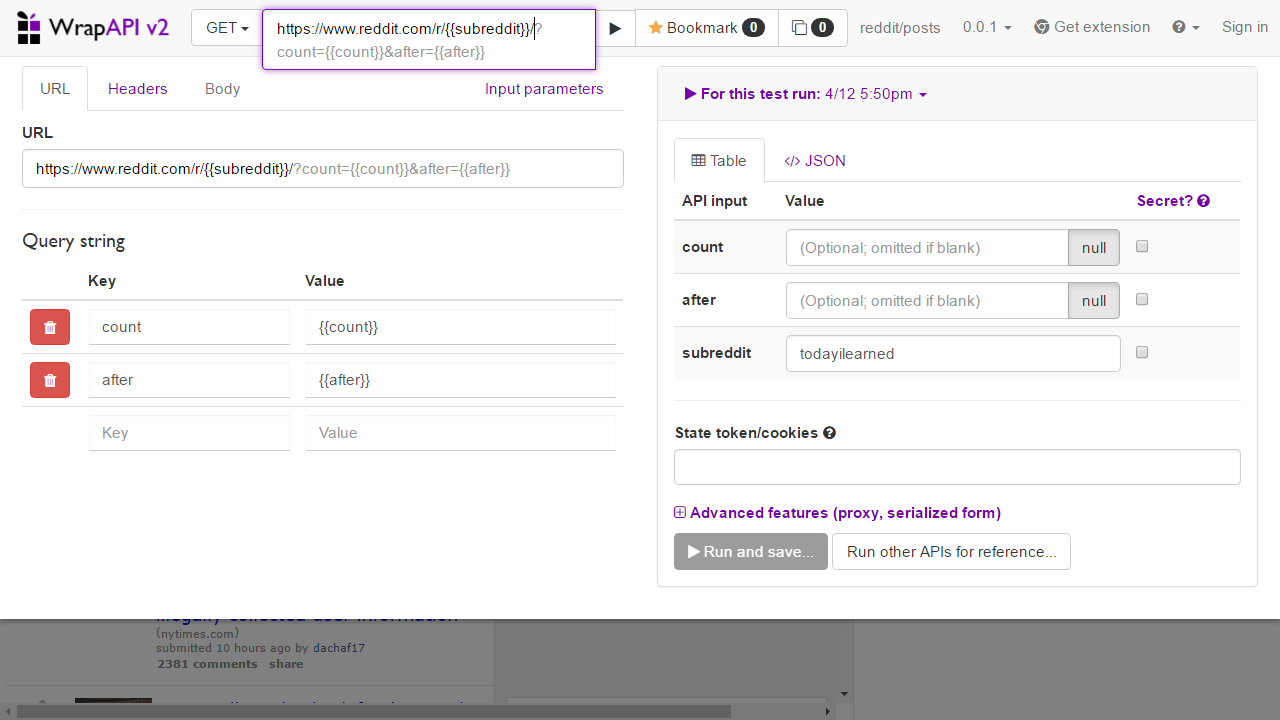This screenshot has height=720, width=1280.
Task: Click the vertical scrollbar down arrow
Action: pos(845,693)
